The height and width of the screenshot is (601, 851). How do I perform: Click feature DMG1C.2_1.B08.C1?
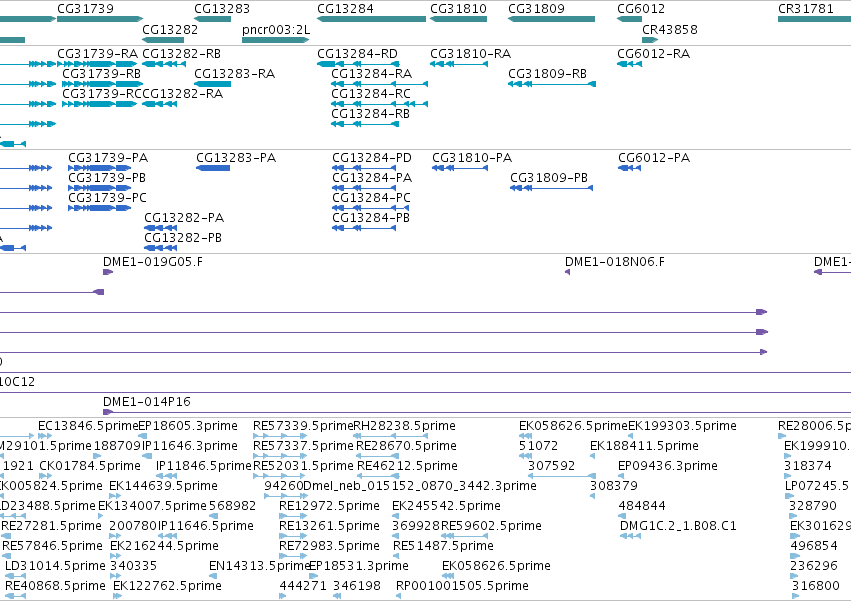click(678, 527)
